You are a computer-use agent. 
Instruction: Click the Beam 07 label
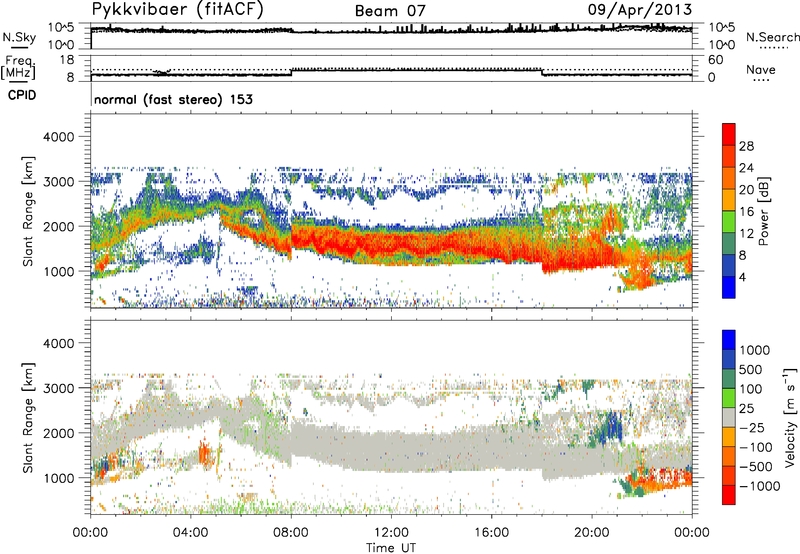tap(390, 11)
